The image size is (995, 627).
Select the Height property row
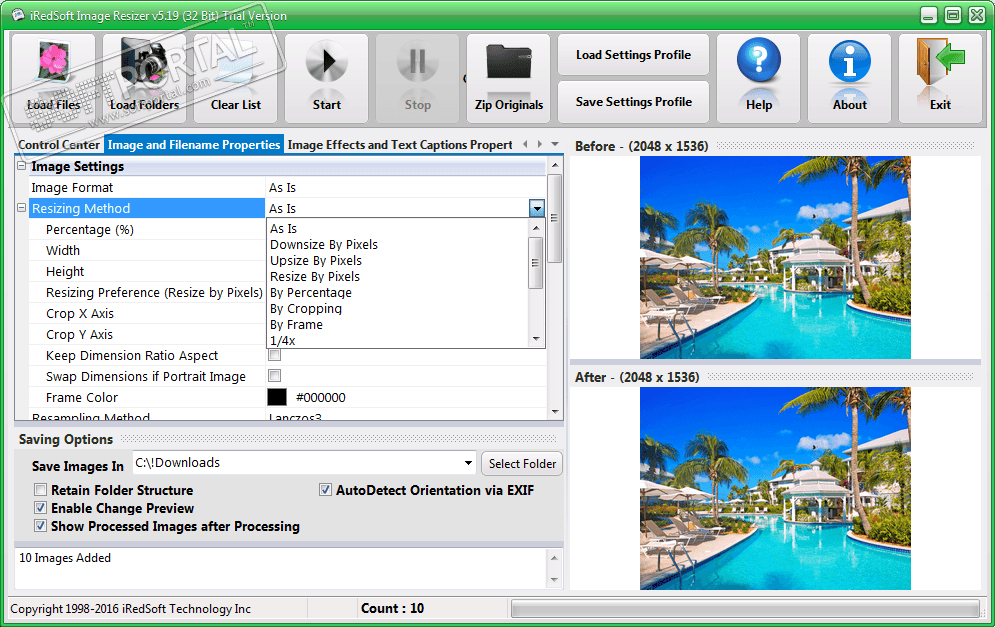(147, 271)
